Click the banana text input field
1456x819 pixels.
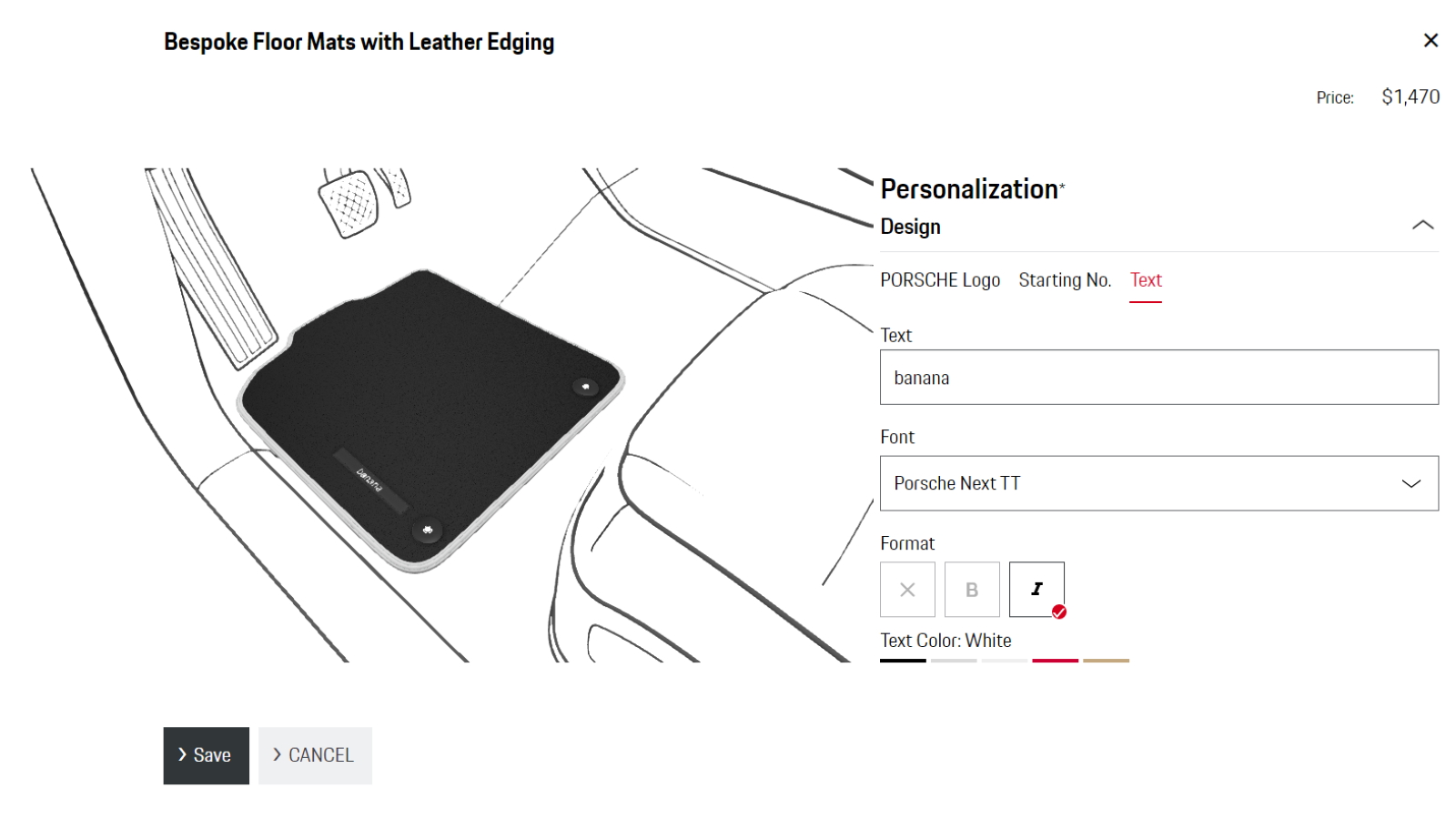pyautogui.click(x=1159, y=377)
